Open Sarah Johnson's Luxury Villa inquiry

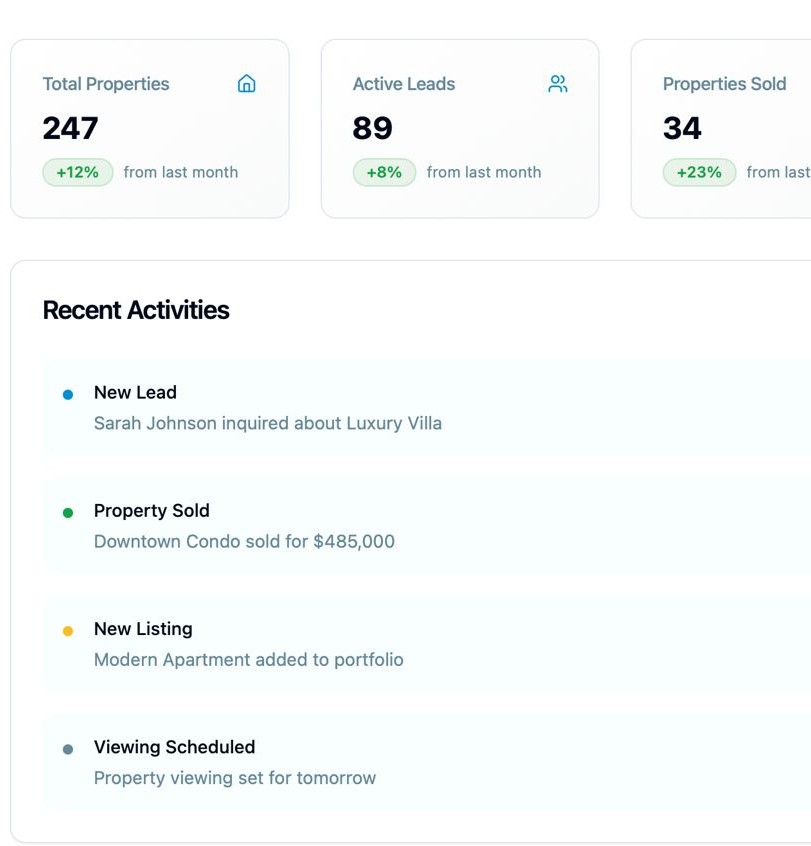pyautogui.click(x=268, y=423)
